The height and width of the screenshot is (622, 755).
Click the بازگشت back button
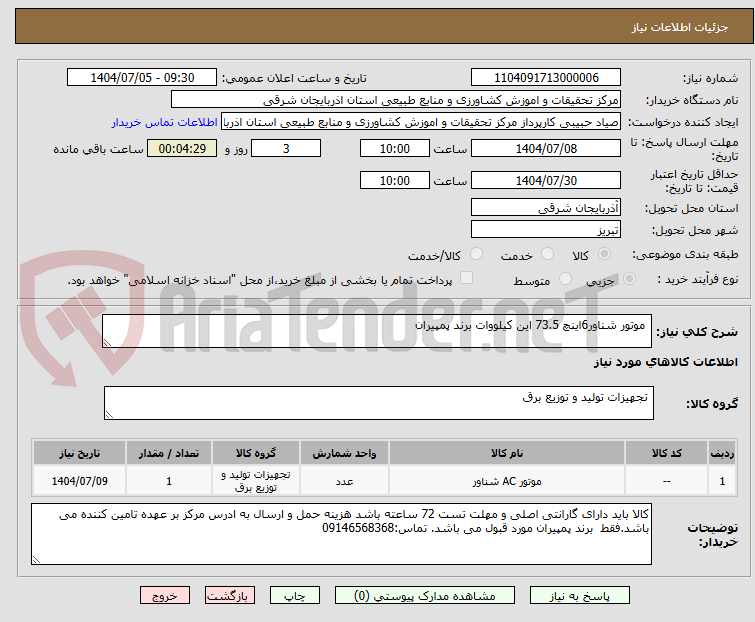[x=229, y=596]
